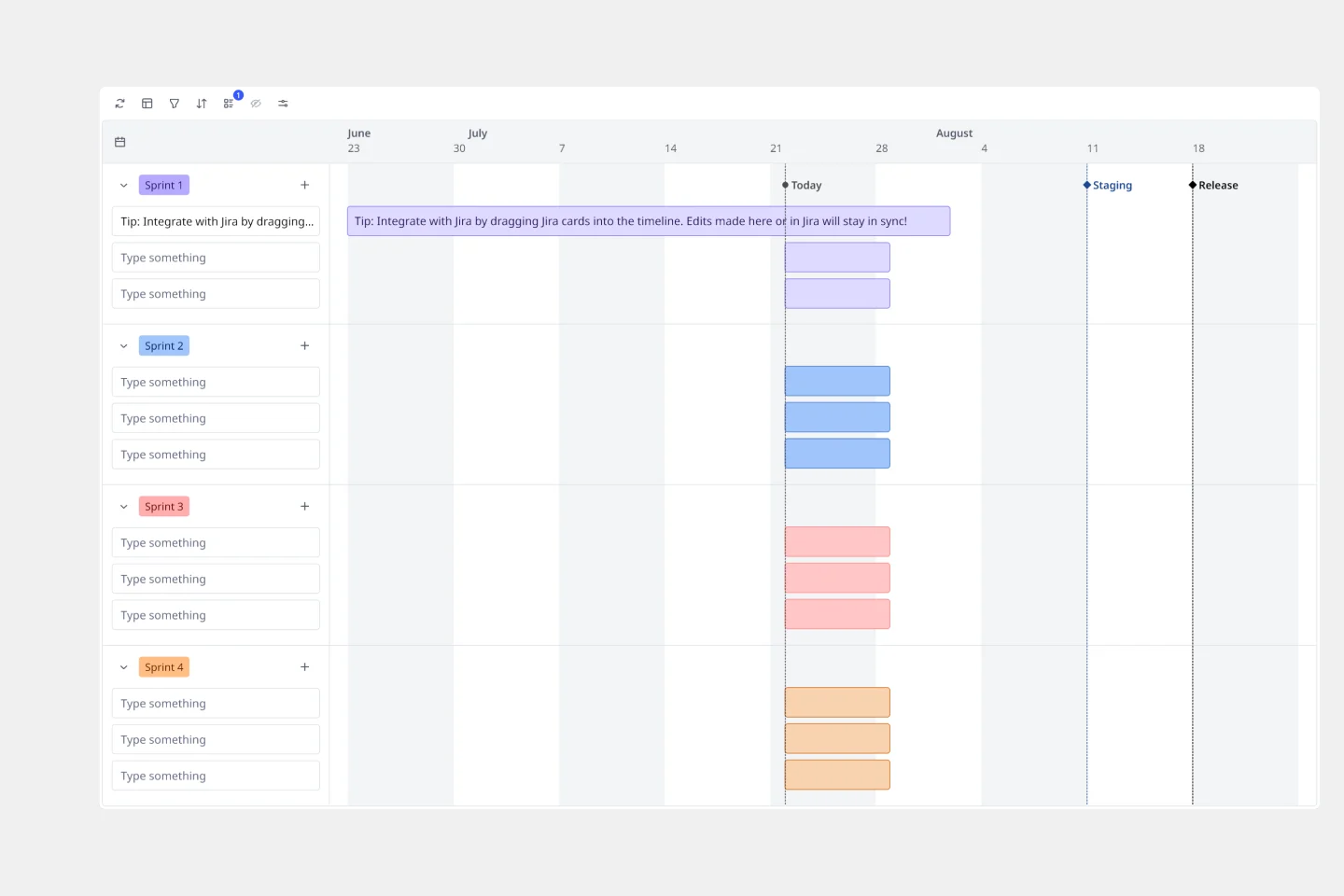Select the third purple bar in Sprint 1
This screenshot has width=1344, height=896.
tap(837, 294)
